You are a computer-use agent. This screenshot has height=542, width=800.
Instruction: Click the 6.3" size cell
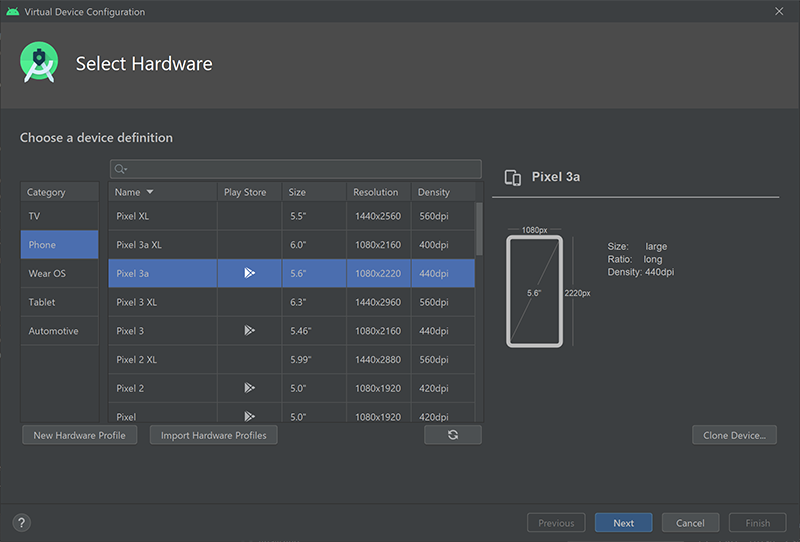[x=314, y=302]
